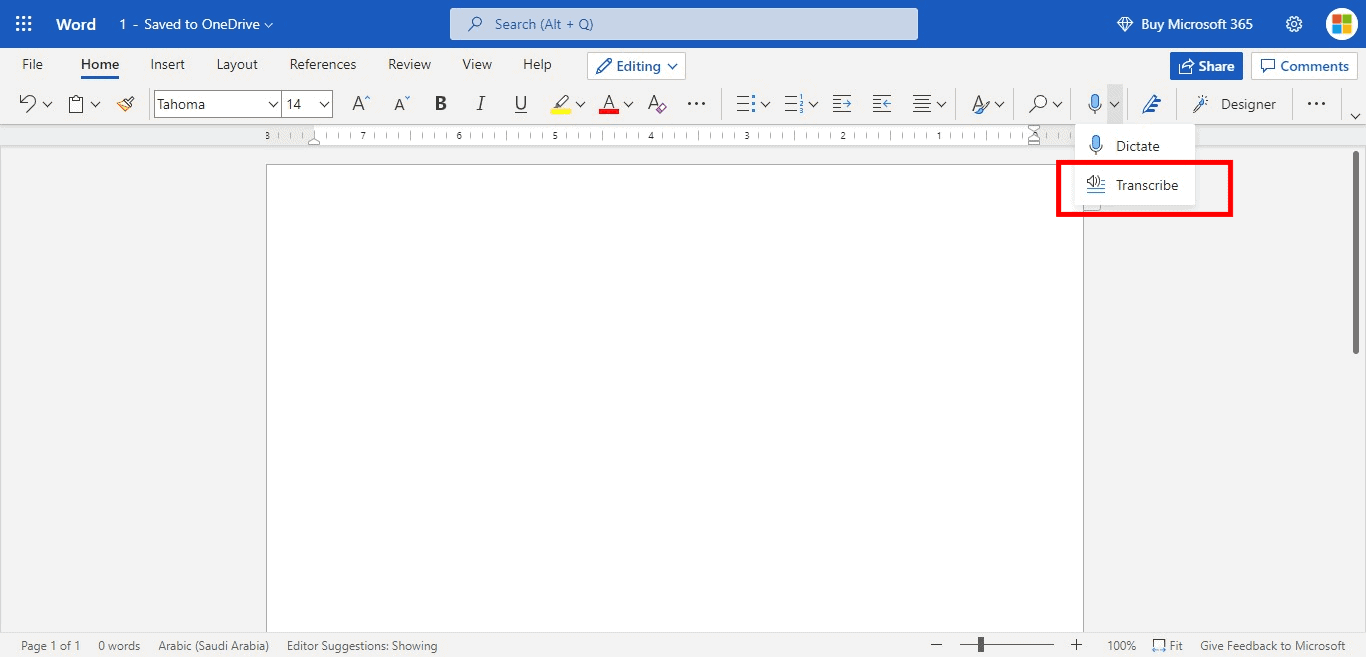Screen dimensions: 1366x657
Task: Click the Share button
Action: click(x=1206, y=66)
